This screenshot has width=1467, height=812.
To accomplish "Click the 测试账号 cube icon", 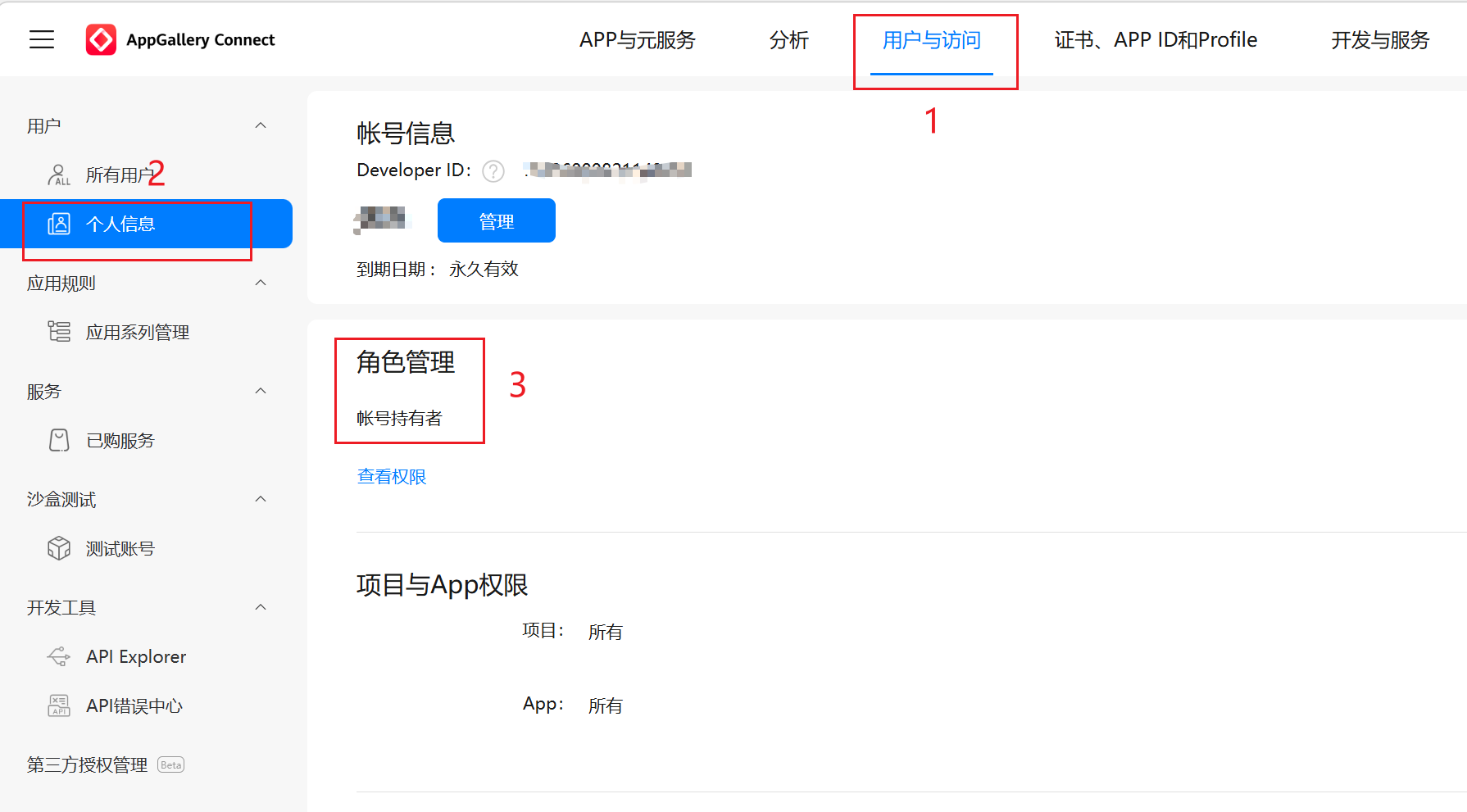I will 59,548.
